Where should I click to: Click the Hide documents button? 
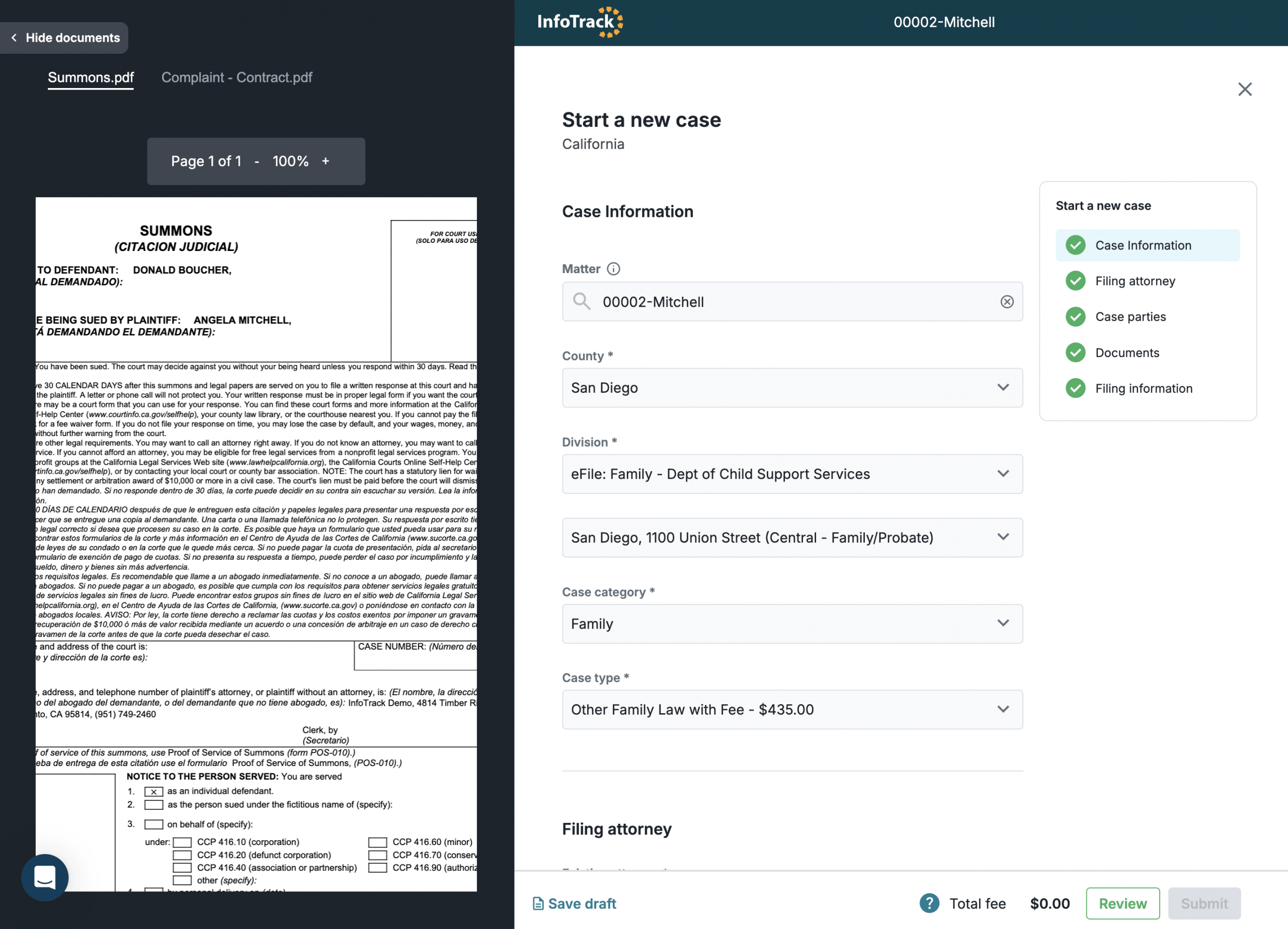[x=63, y=38]
